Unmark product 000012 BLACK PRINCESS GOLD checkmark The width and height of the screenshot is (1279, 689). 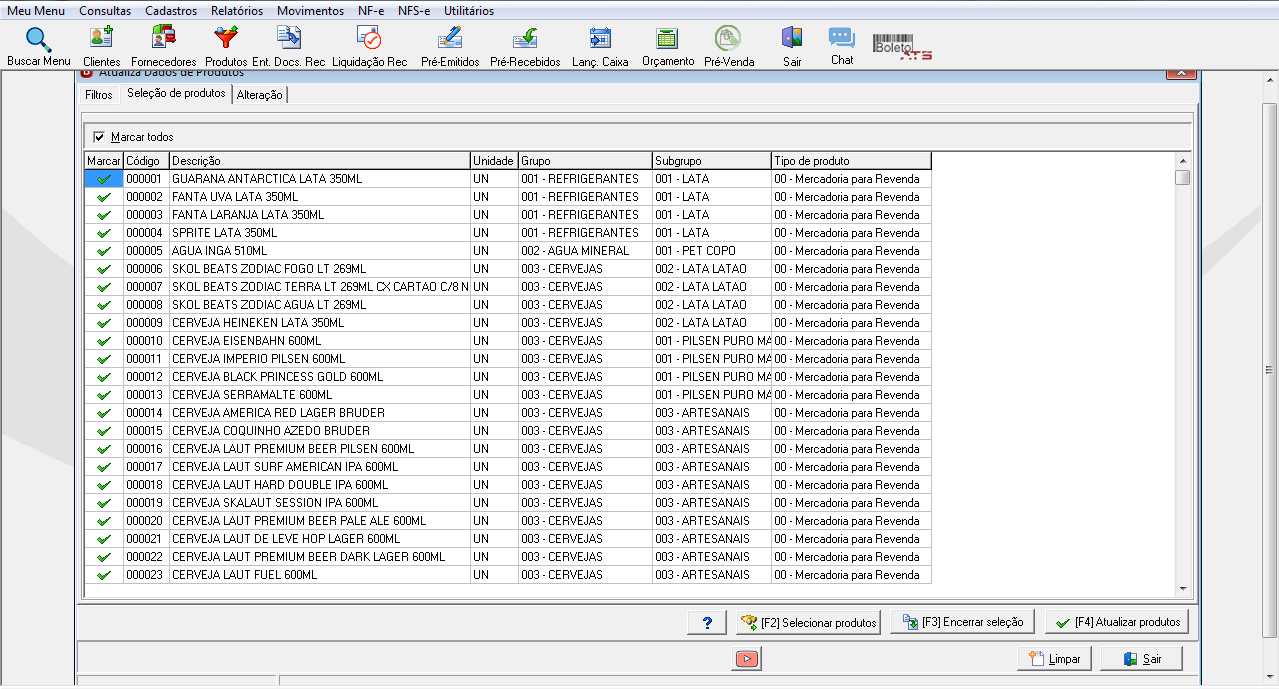click(x=103, y=377)
